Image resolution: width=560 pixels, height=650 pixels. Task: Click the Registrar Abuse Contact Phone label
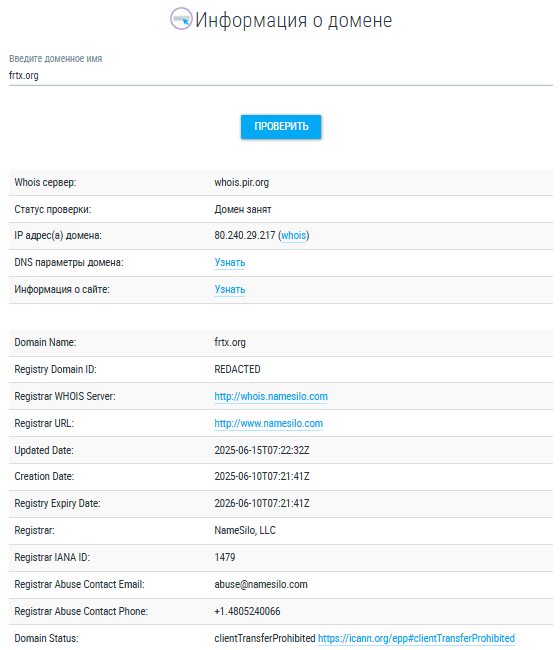pos(81,611)
